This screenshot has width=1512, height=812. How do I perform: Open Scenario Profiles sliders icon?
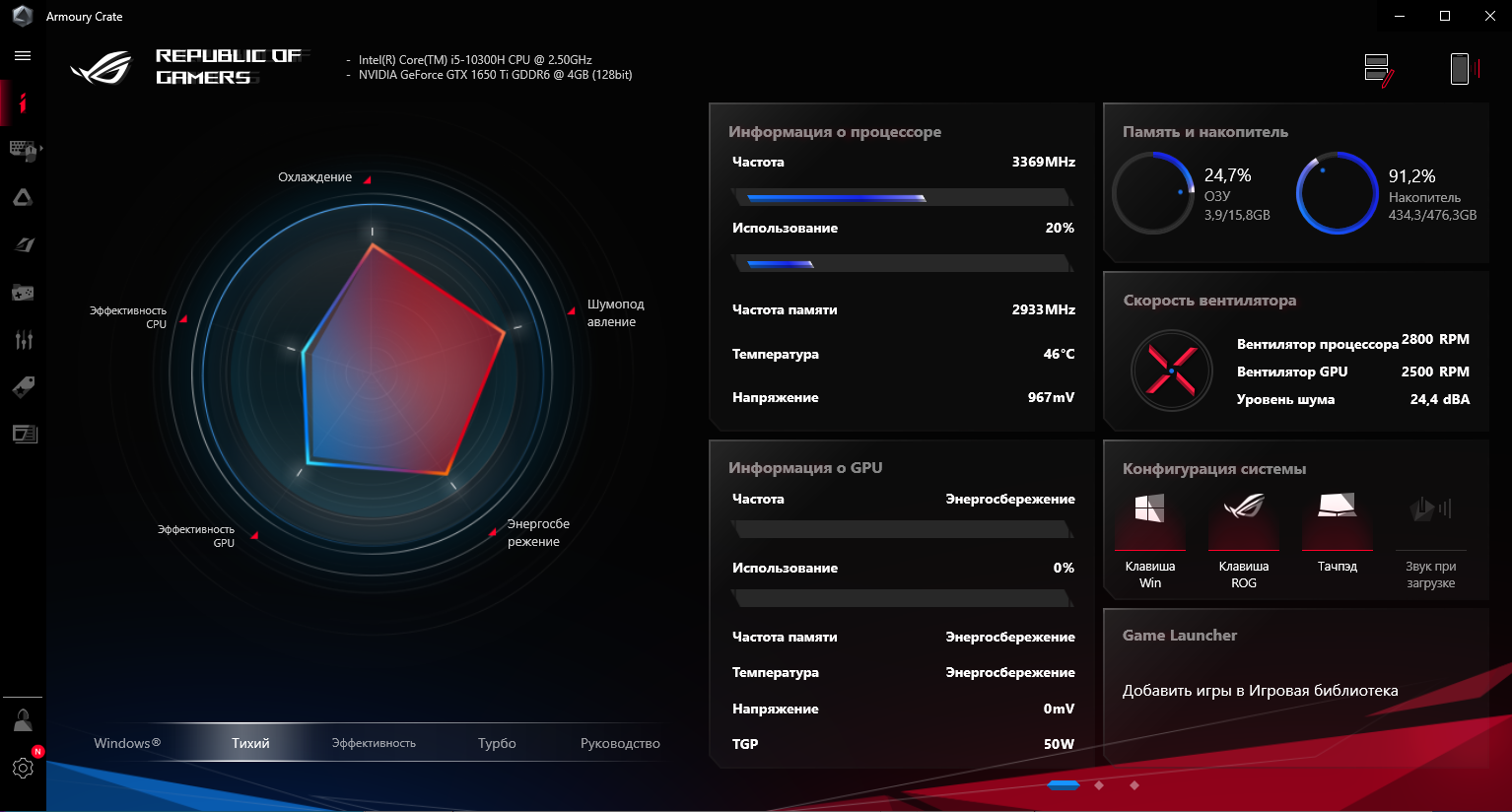(x=24, y=339)
